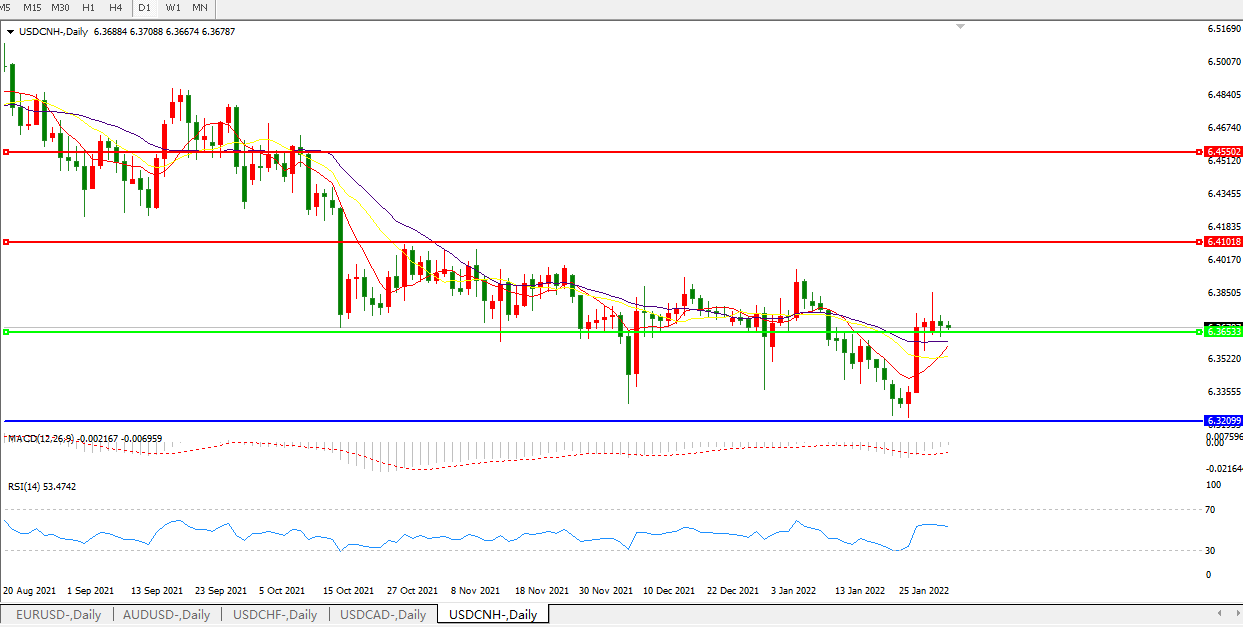Image resolution: width=1243 pixels, height=627 pixels.
Task: Switch to AUDUSD-,Daily chart tab
Action: [167, 615]
